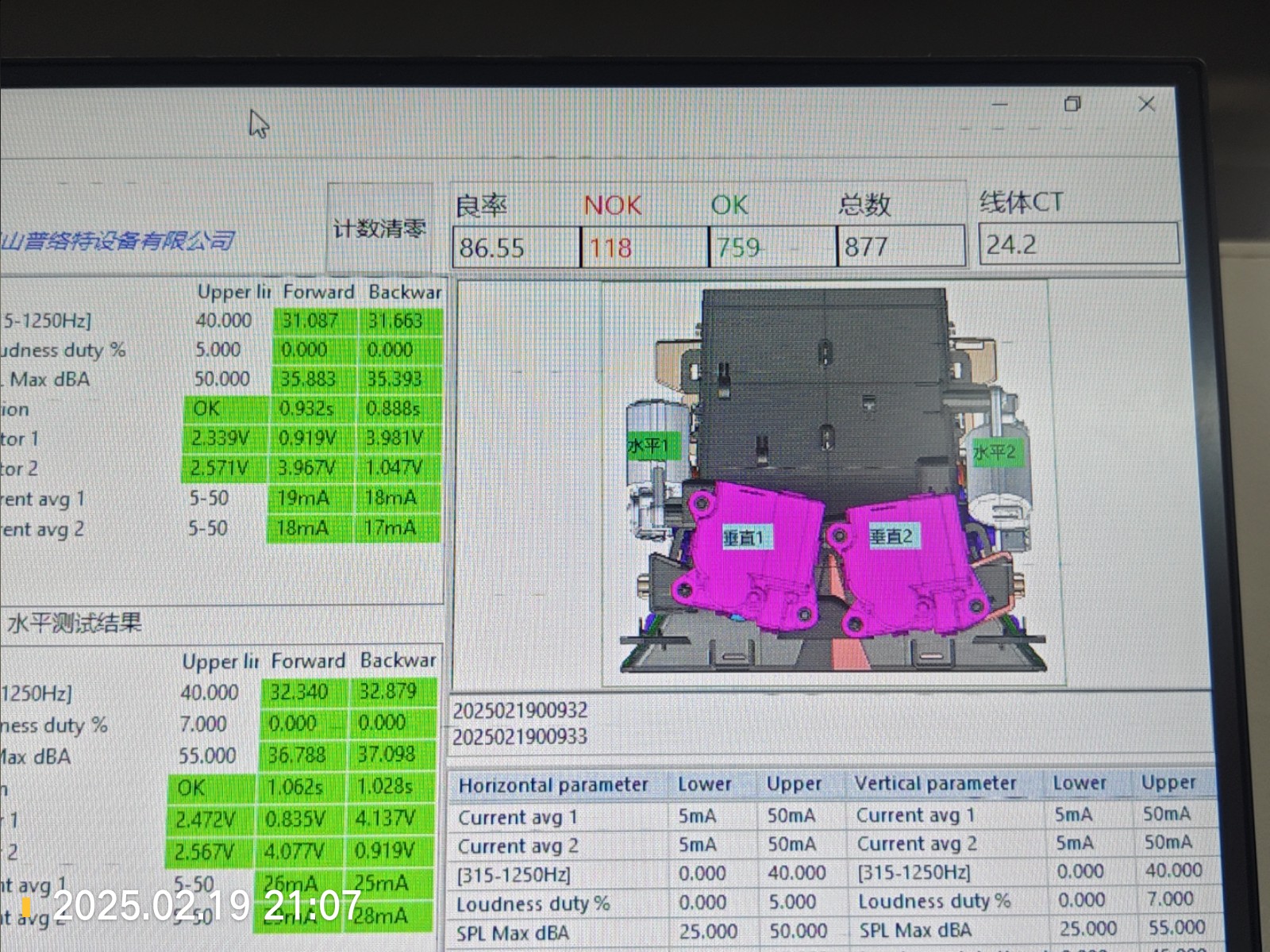Select the 垂直2 magenta actuator label

click(x=891, y=536)
